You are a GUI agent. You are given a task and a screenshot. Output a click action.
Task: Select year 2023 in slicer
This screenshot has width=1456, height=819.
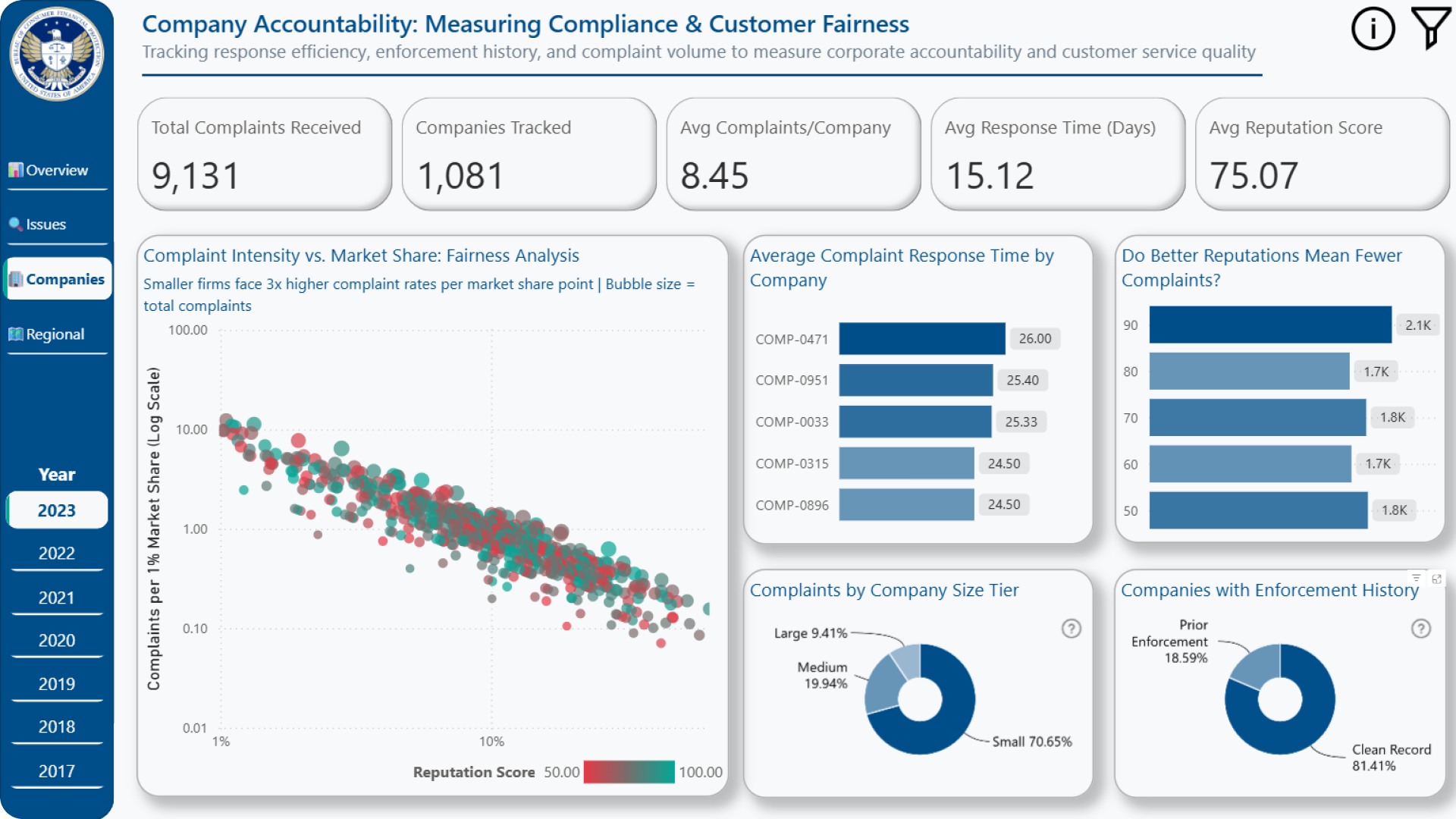point(57,510)
